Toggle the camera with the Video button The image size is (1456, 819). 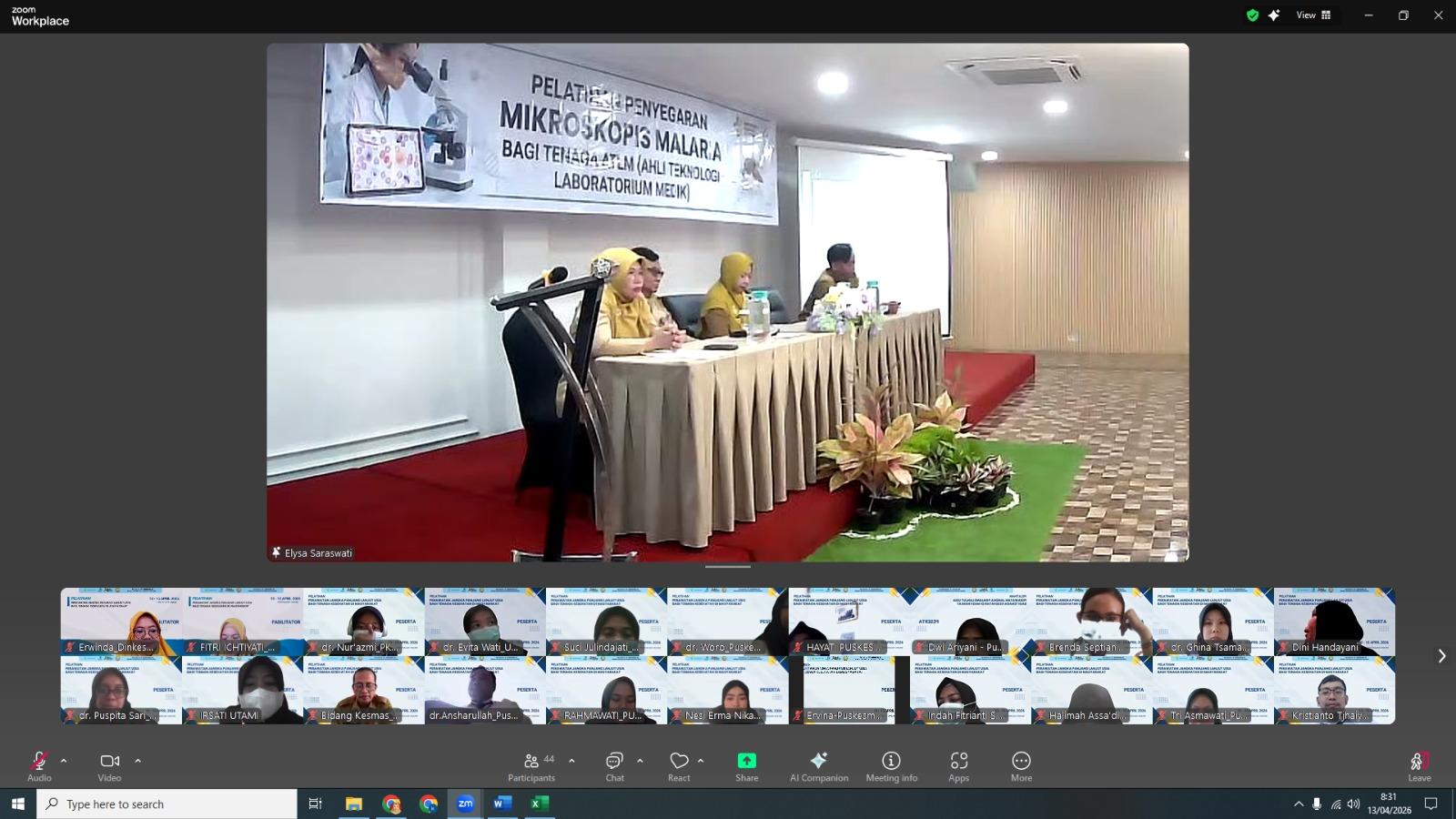click(109, 766)
